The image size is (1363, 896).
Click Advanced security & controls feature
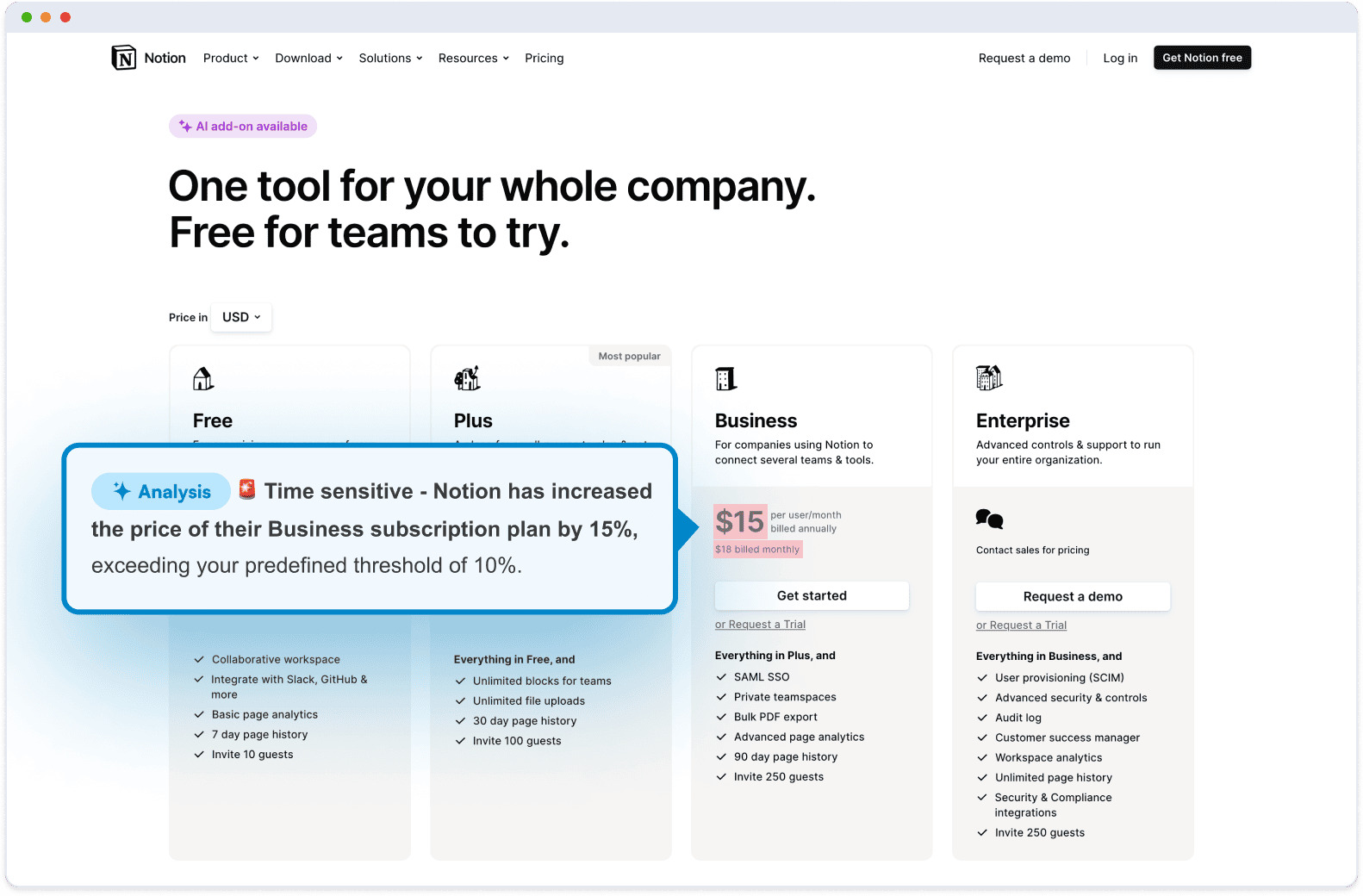point(1071,698)
